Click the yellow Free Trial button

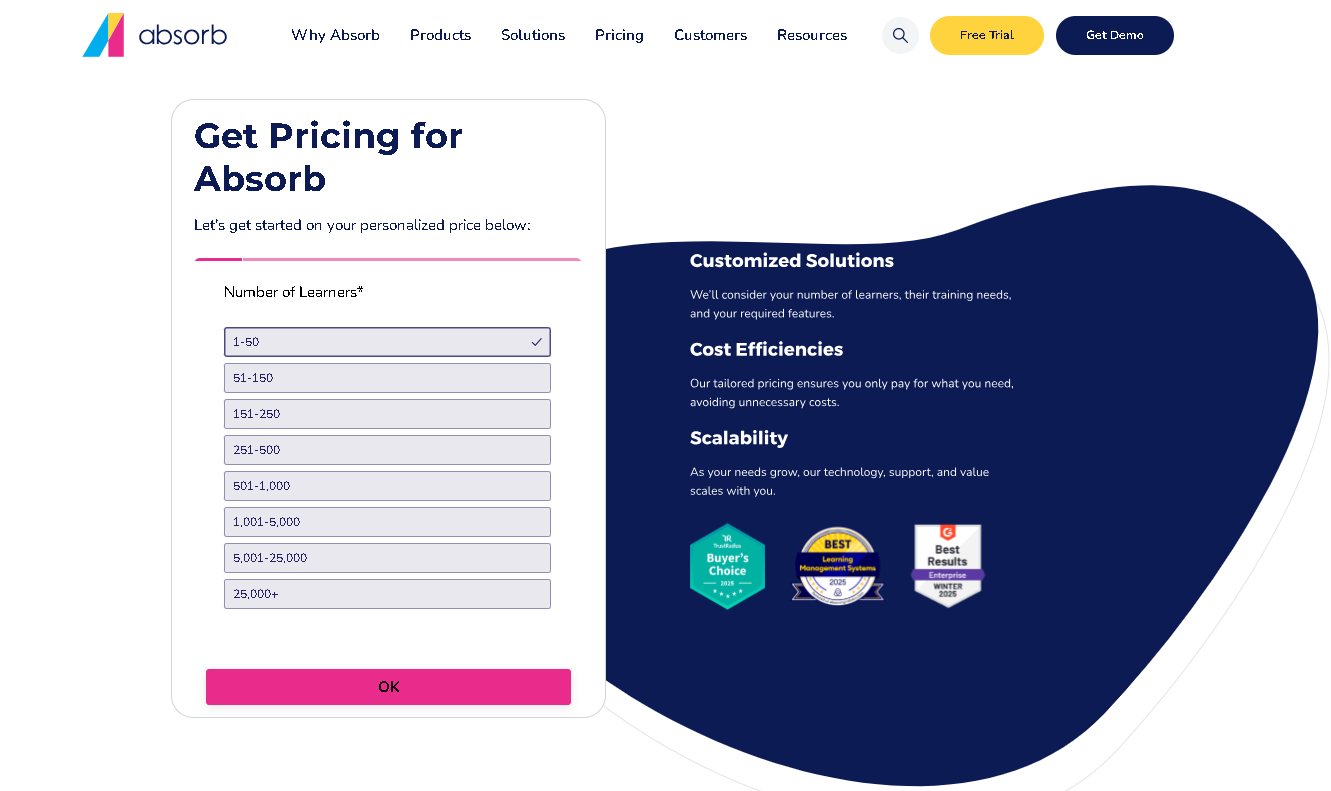pyautogui.click(x=987, y=35)
